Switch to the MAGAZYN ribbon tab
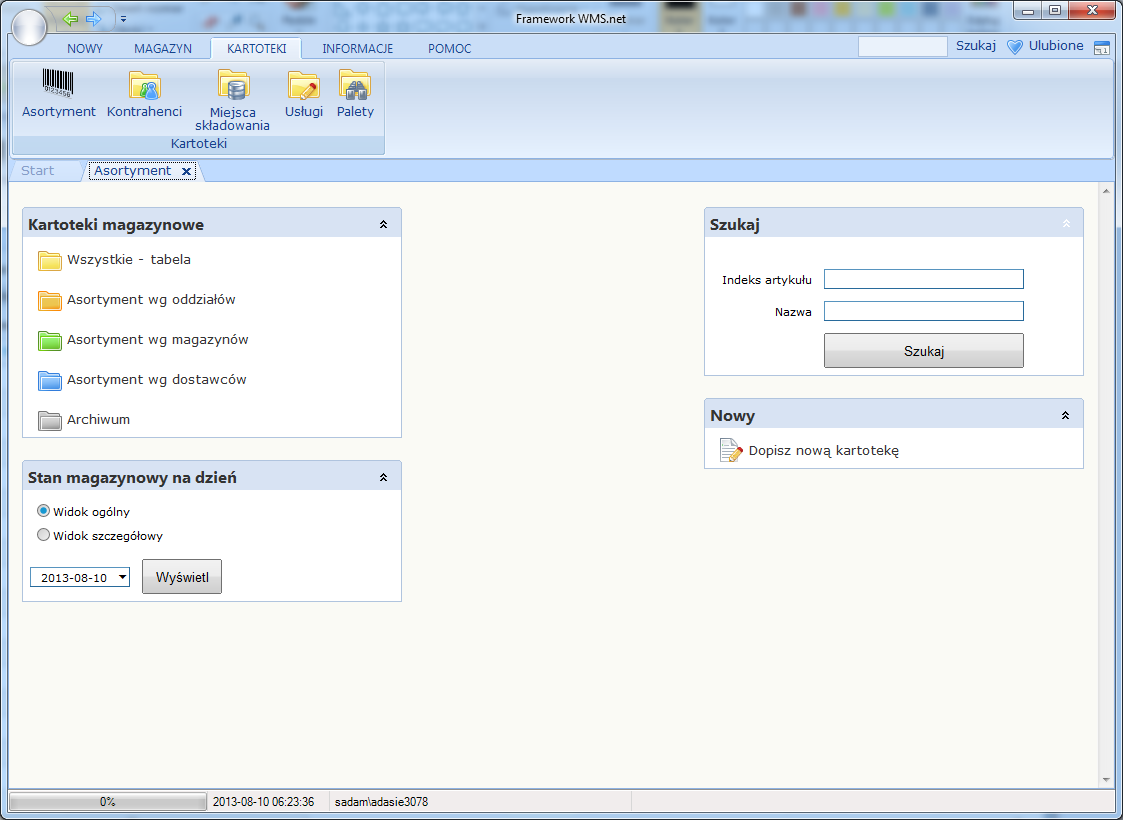 [163, 48]
